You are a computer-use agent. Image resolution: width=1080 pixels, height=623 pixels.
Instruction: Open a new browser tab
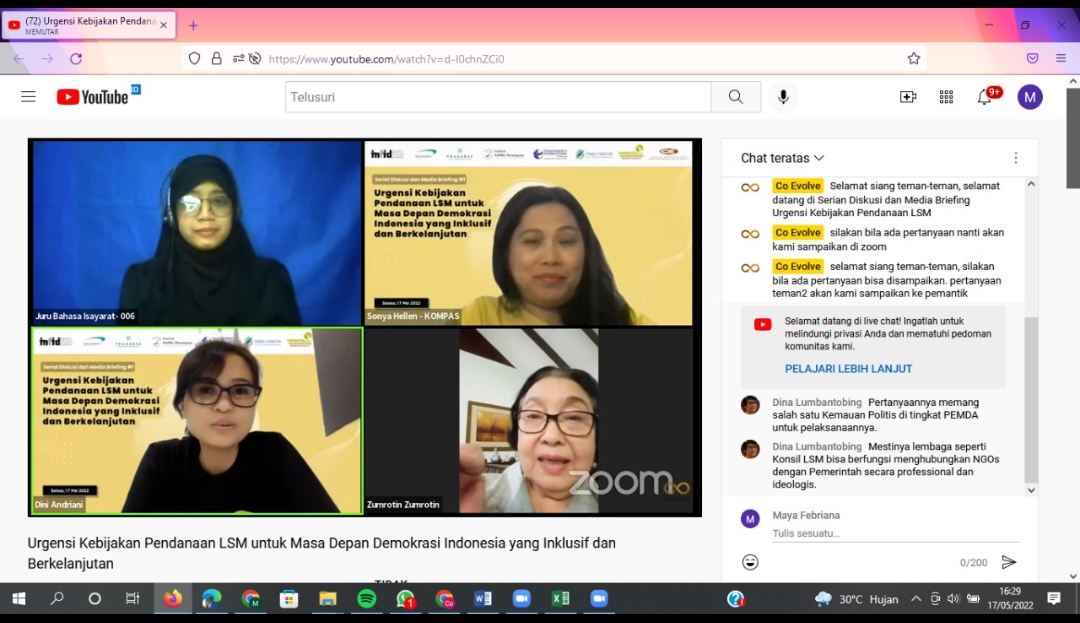[x=193, y=25]
